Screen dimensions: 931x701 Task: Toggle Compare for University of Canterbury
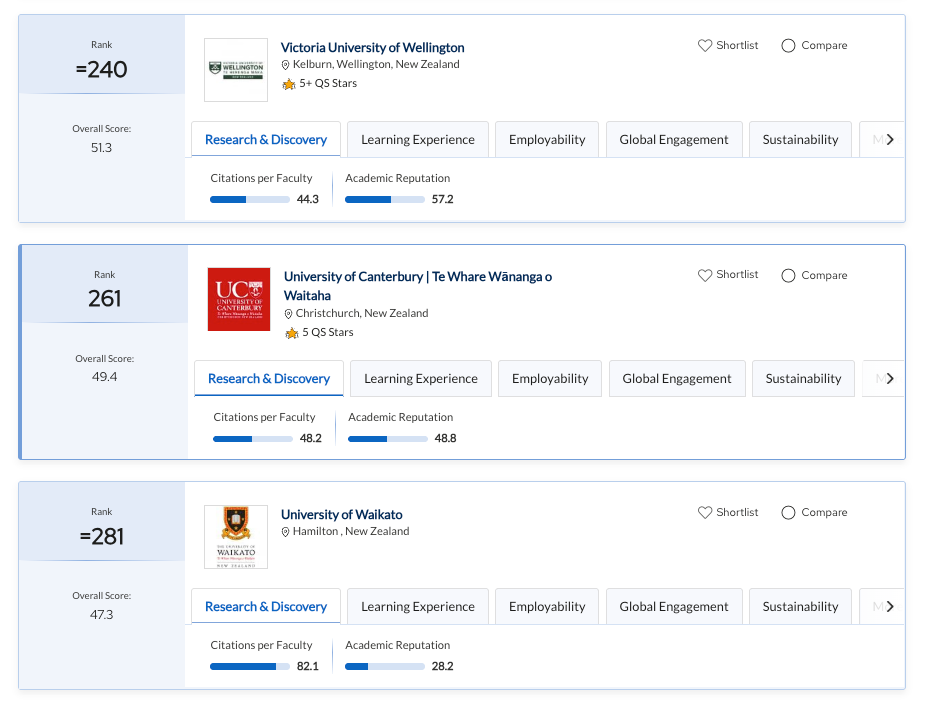click(x=788, y=275)
